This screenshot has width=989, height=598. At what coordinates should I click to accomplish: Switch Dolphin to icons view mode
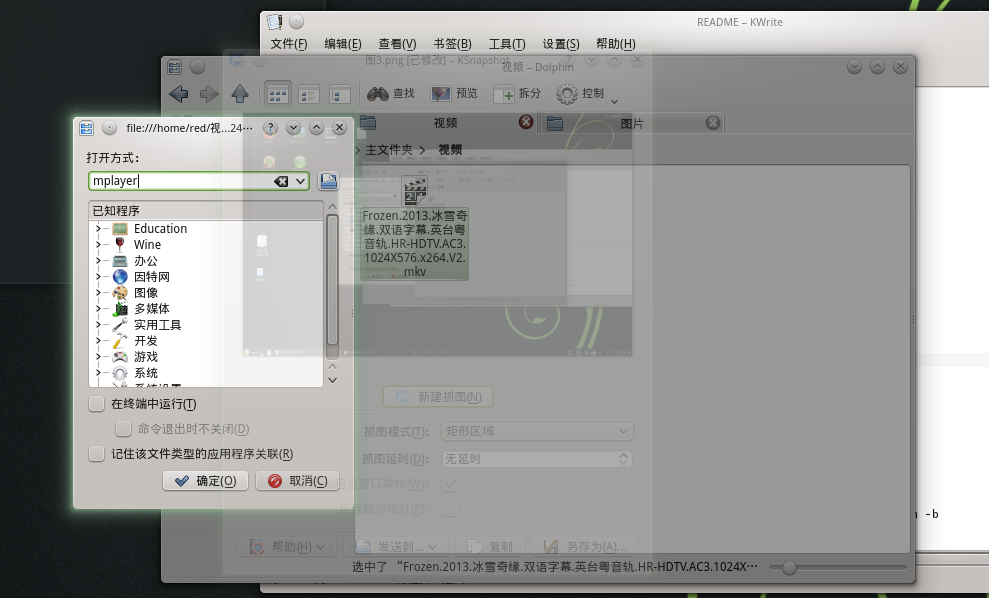278,94
